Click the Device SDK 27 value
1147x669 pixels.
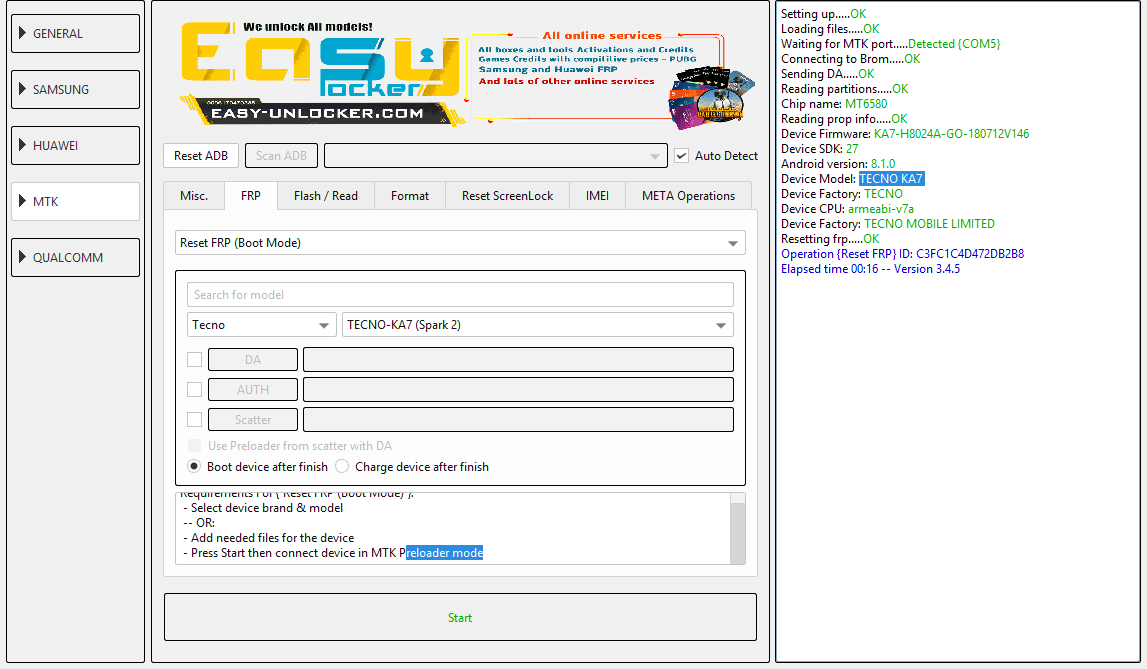852,149
